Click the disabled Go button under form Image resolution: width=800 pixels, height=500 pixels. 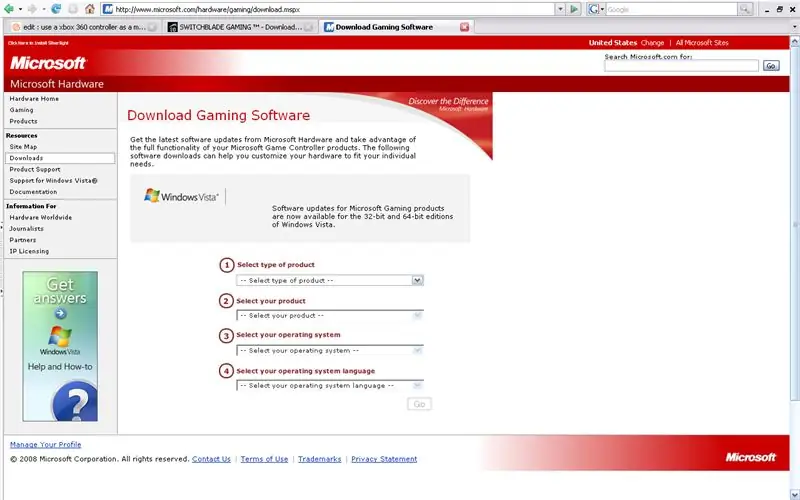[419, 404]
